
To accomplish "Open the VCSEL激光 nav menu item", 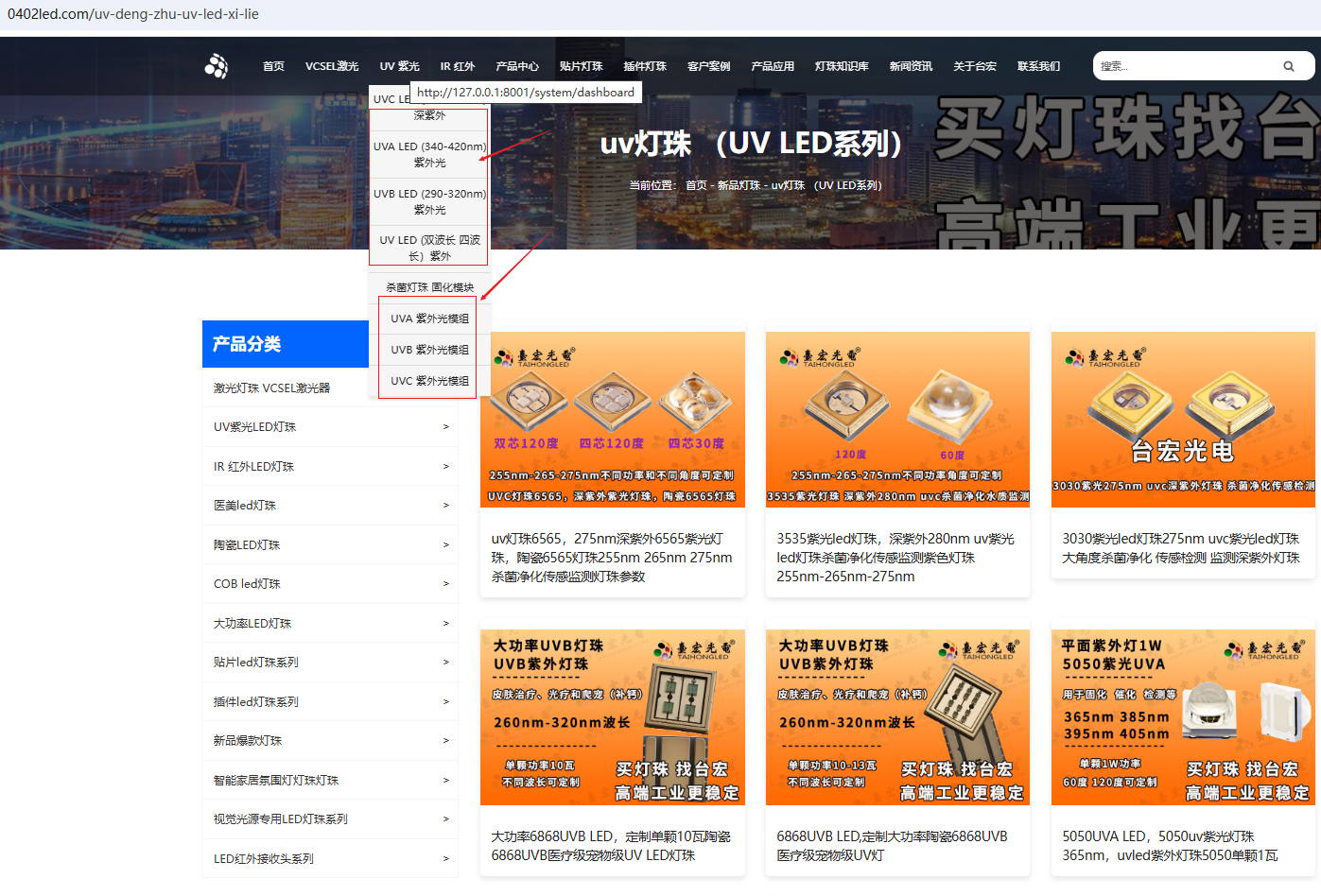I will (332, 66).
